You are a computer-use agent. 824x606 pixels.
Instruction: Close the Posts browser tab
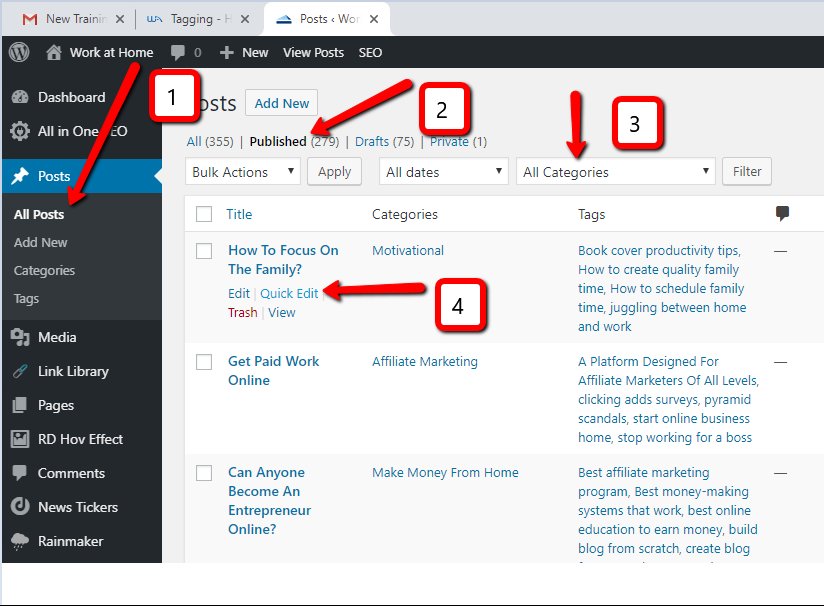pyautogui.click(x=374, y=19)
